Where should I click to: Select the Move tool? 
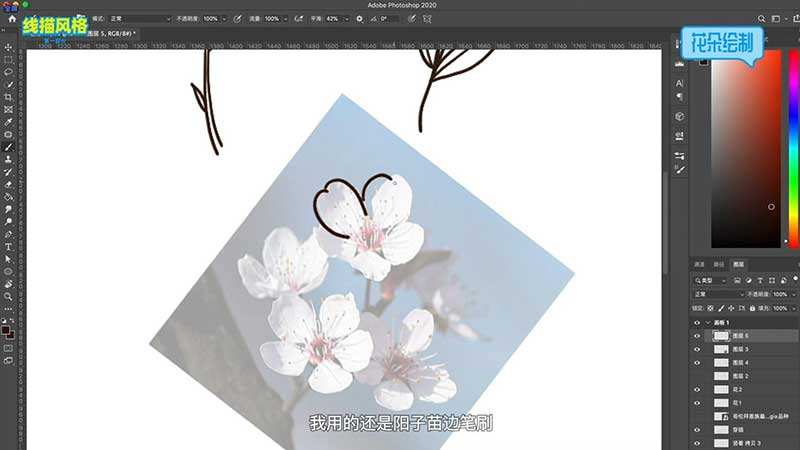coord(8,47)
